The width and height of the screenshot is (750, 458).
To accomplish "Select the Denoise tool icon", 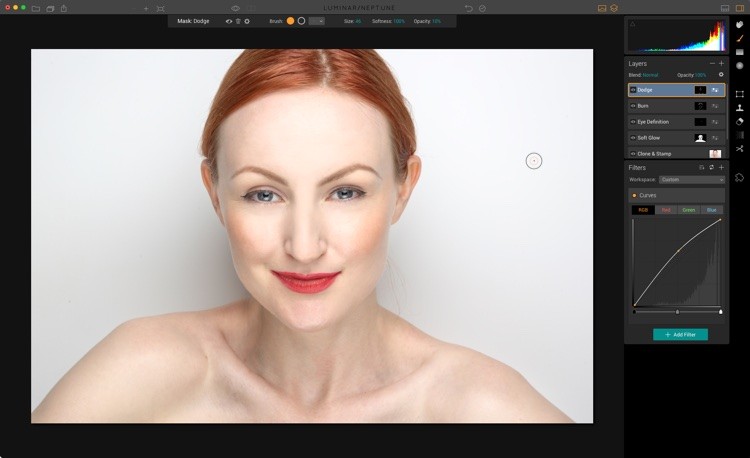I will pos(739,135).
